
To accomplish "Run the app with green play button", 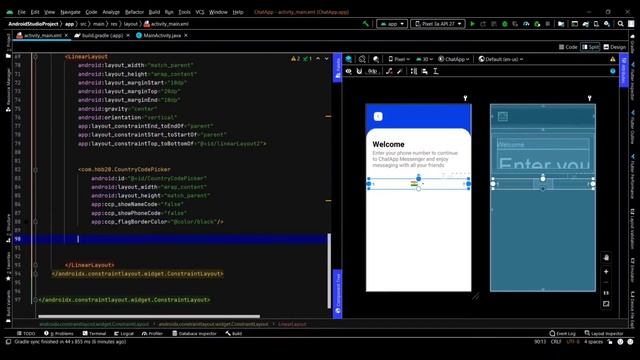I will coord(473,24).
